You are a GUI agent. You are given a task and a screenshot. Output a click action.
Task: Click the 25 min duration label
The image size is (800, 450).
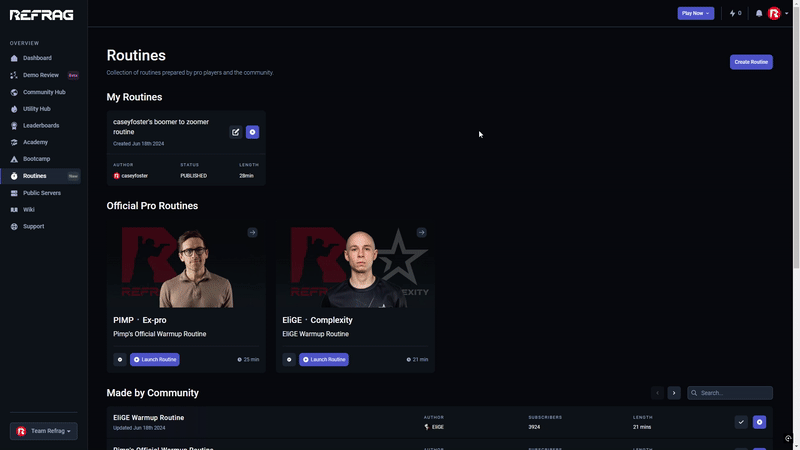pos(248,360)
